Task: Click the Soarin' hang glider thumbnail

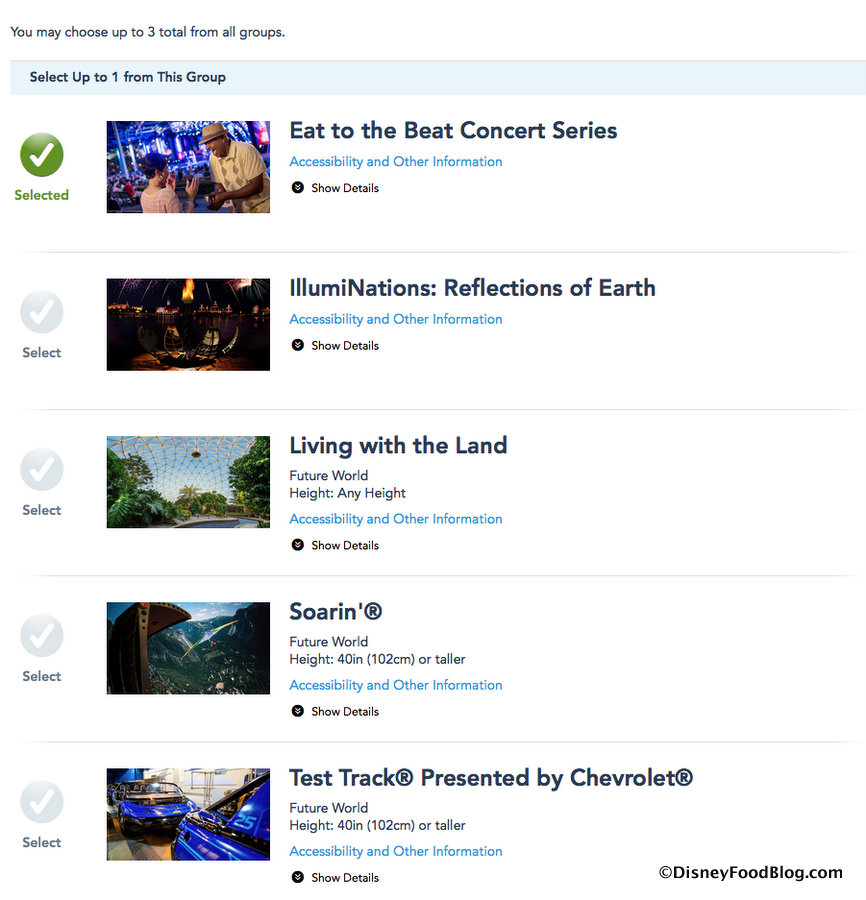Action: (x=188, y=648)
